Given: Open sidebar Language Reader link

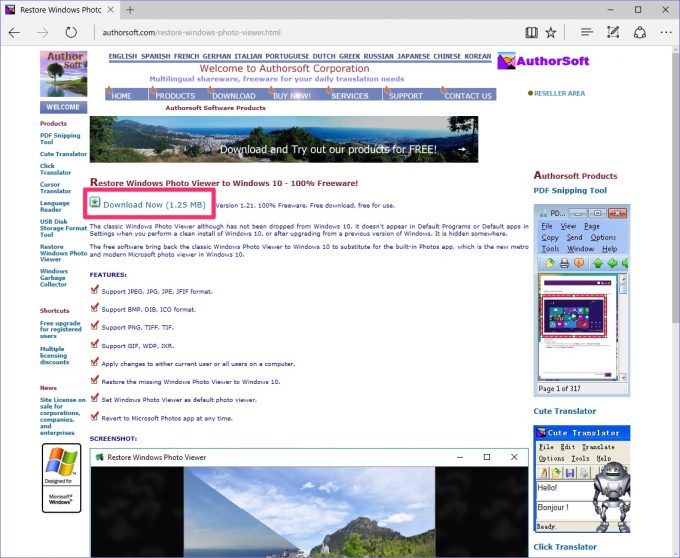Looking at the screenshot, I should (x=55, y=206).
